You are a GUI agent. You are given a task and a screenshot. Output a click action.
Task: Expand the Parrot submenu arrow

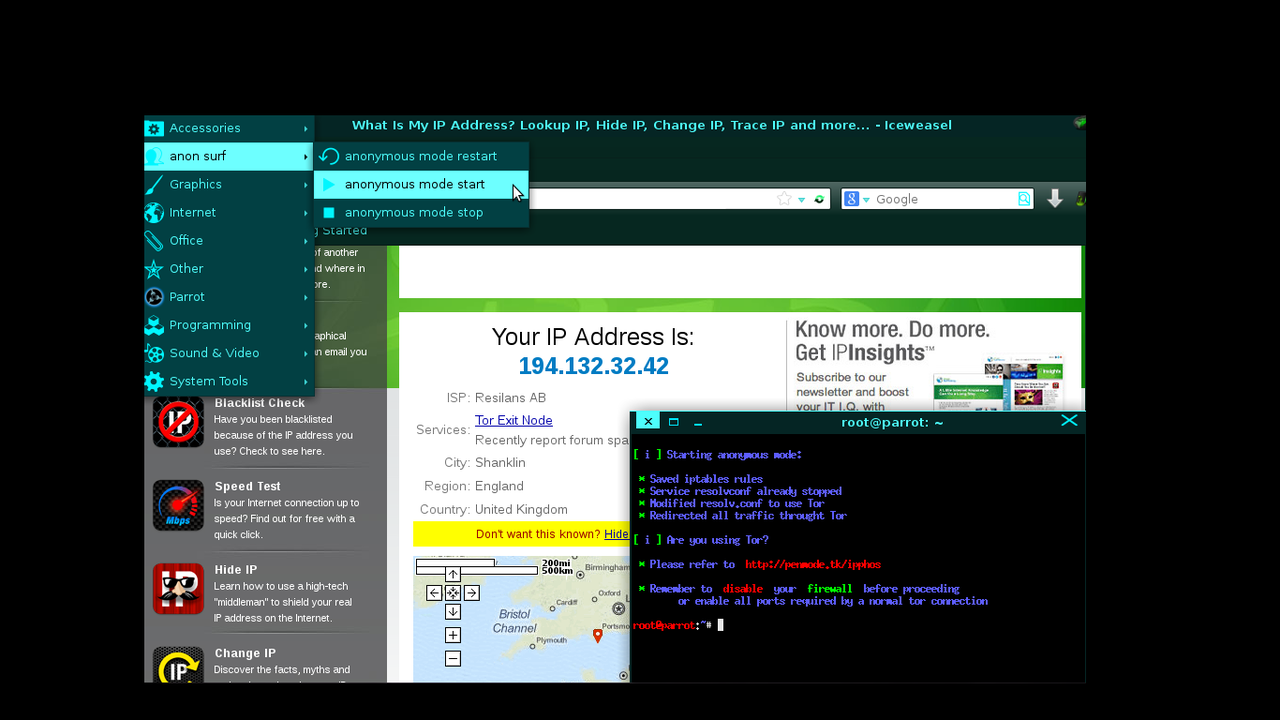[306, 296]
